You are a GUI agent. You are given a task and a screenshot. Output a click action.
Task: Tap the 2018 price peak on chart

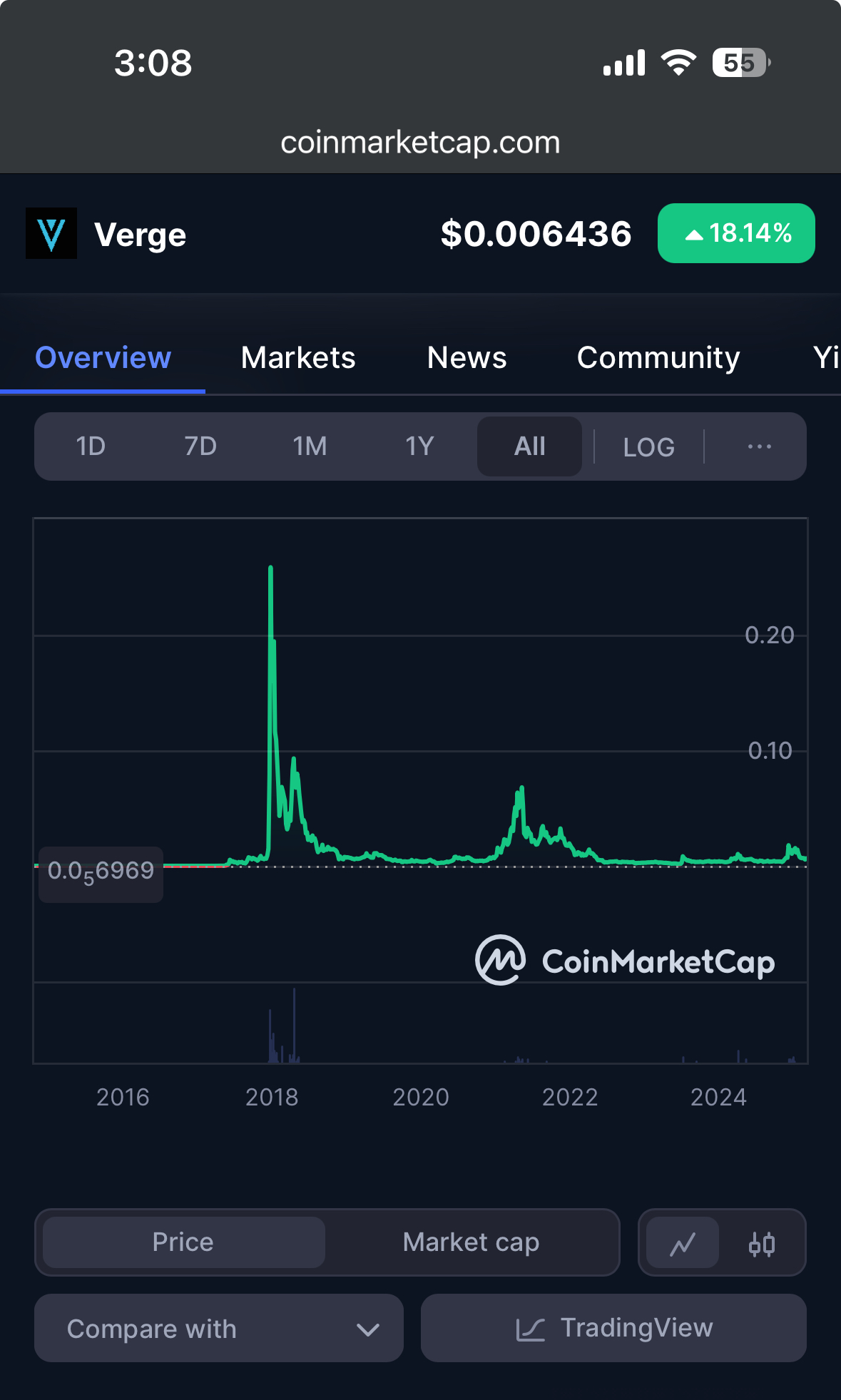coord(271,568)
